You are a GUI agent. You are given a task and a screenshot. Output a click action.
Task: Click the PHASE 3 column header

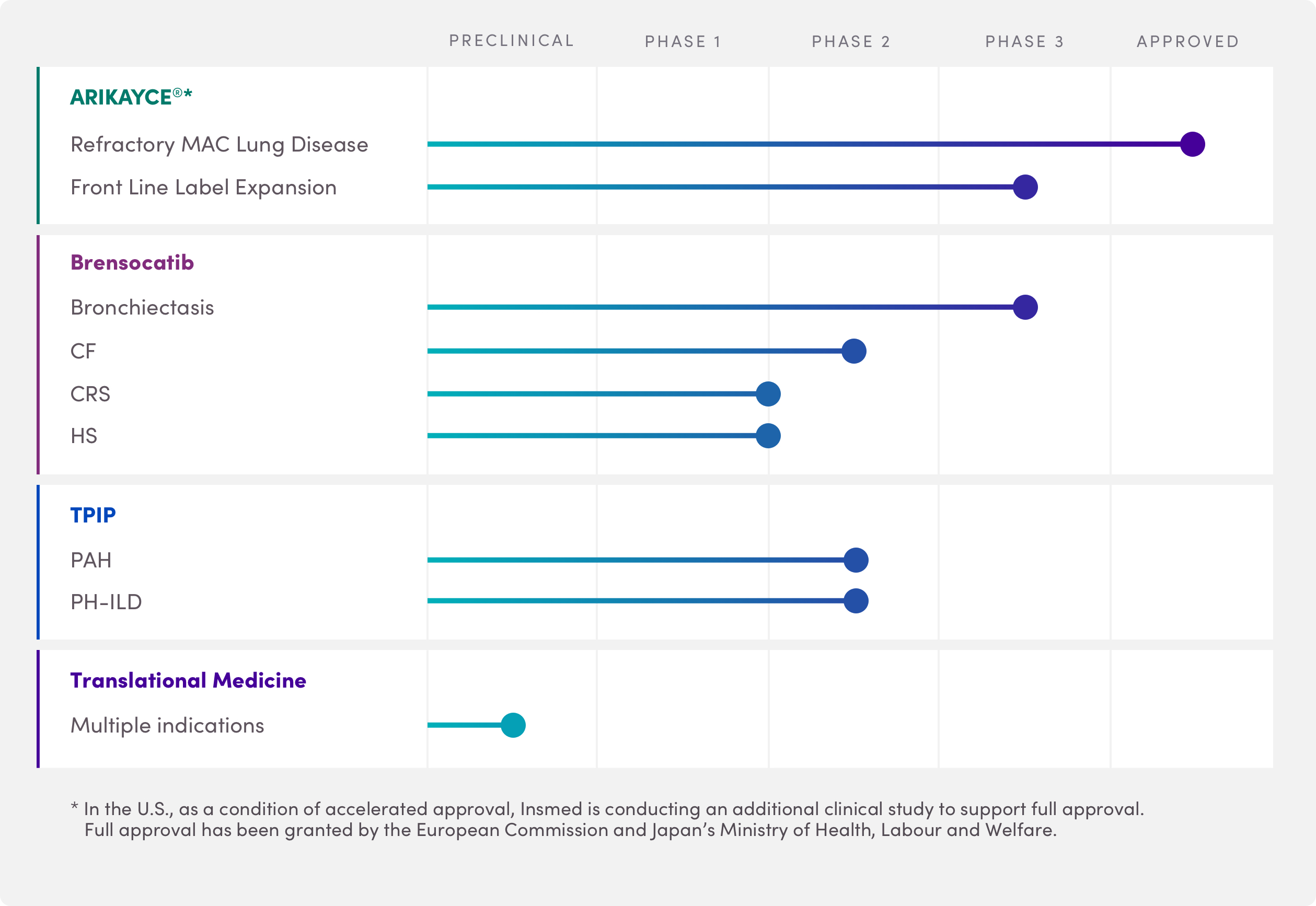(x=1024, y=41)
